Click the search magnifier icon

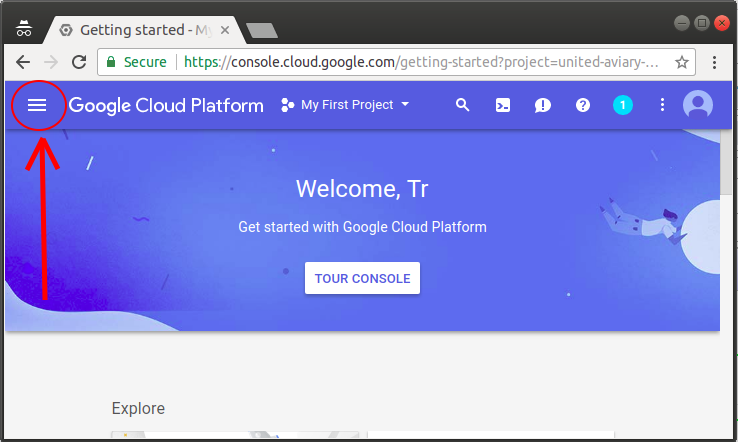tap(462, 105)
